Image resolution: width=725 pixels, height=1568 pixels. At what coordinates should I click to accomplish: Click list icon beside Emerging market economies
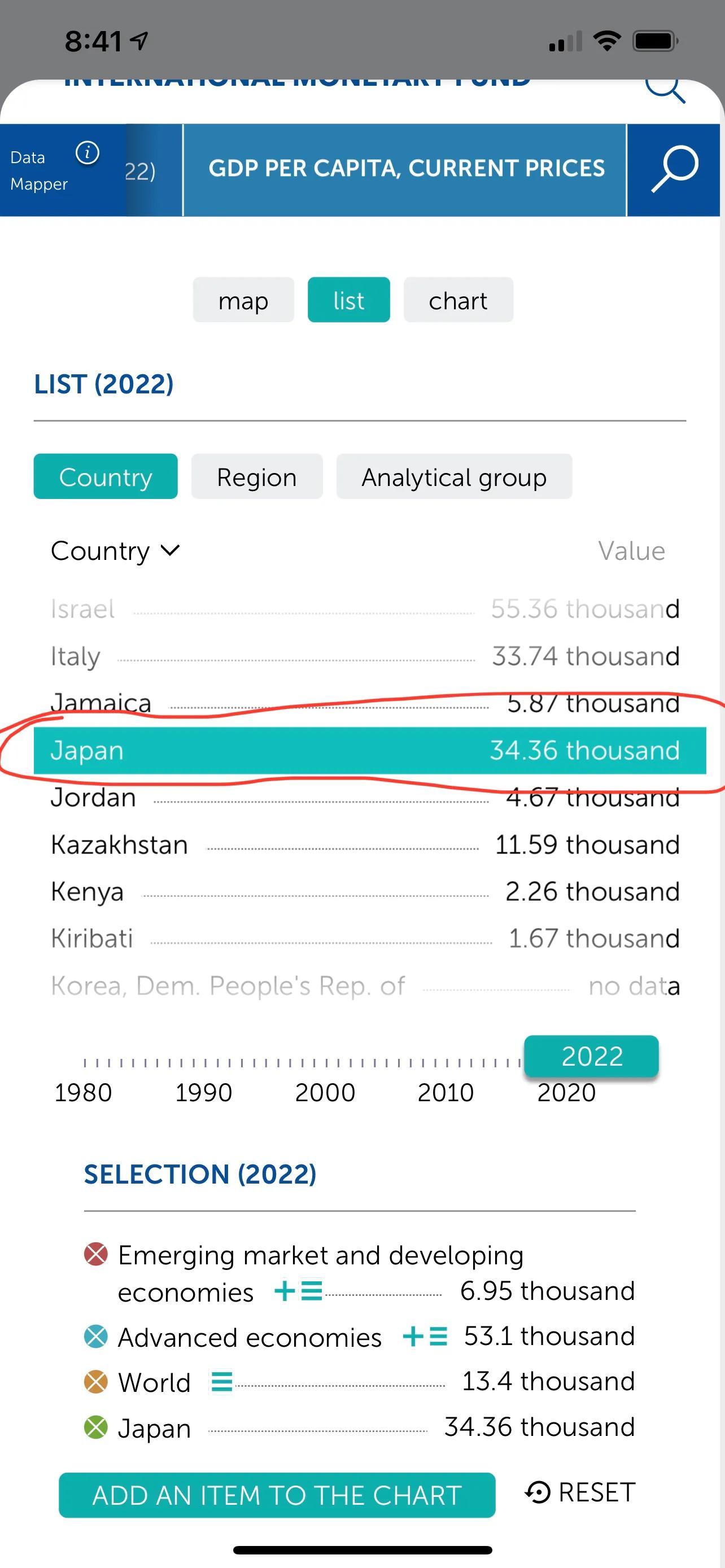point(311,1290)
